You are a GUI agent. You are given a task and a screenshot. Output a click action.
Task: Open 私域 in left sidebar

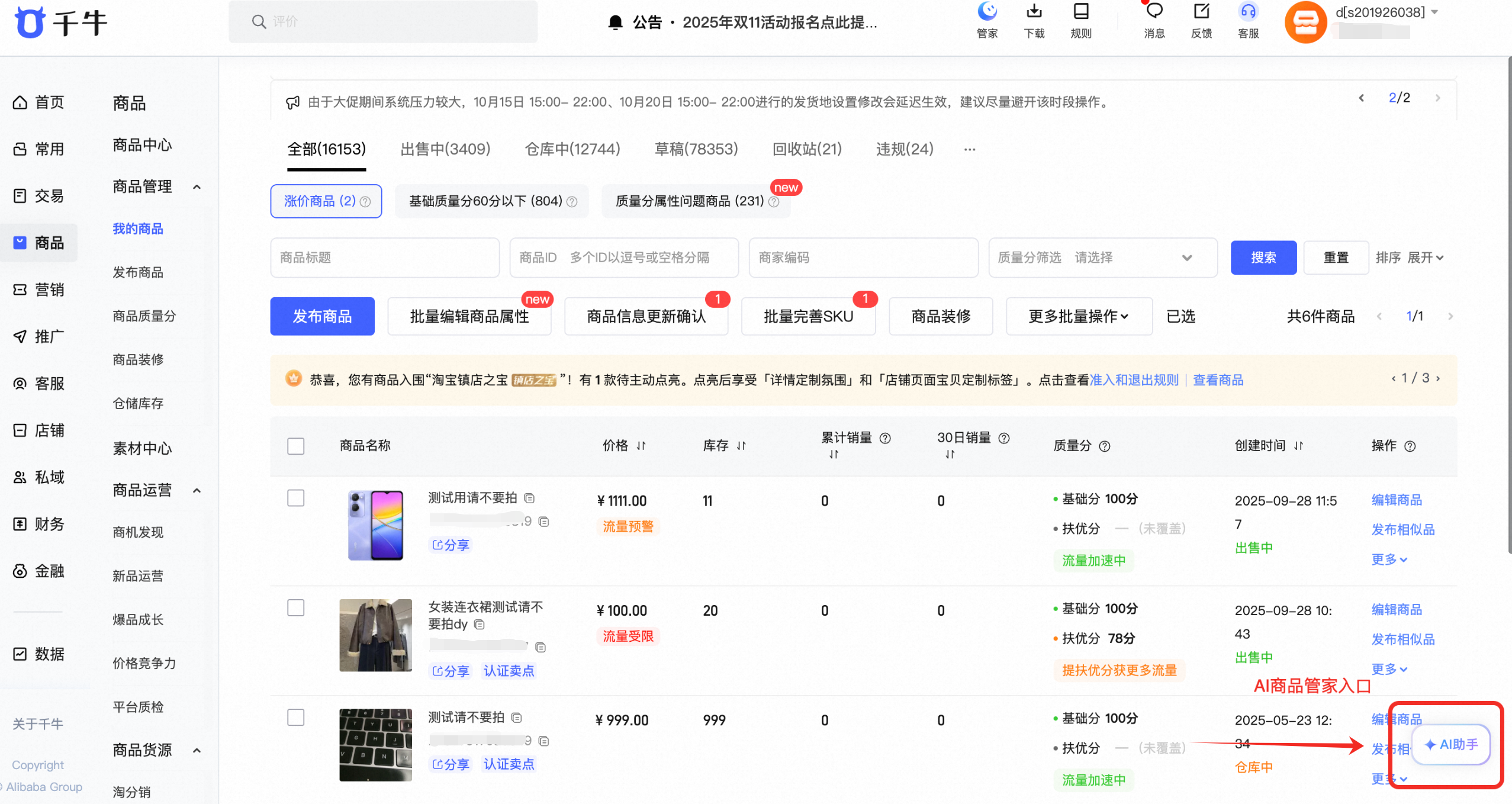pyautogui.click(x=39, y=477)
